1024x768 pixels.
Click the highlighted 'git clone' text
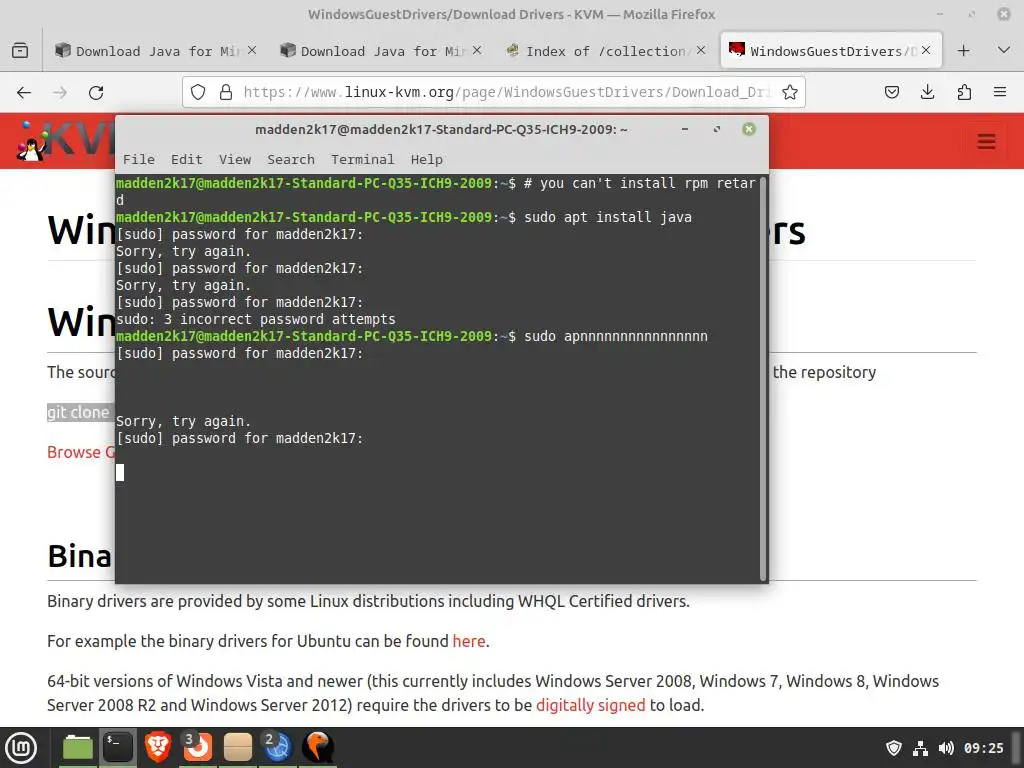[78, 412]
